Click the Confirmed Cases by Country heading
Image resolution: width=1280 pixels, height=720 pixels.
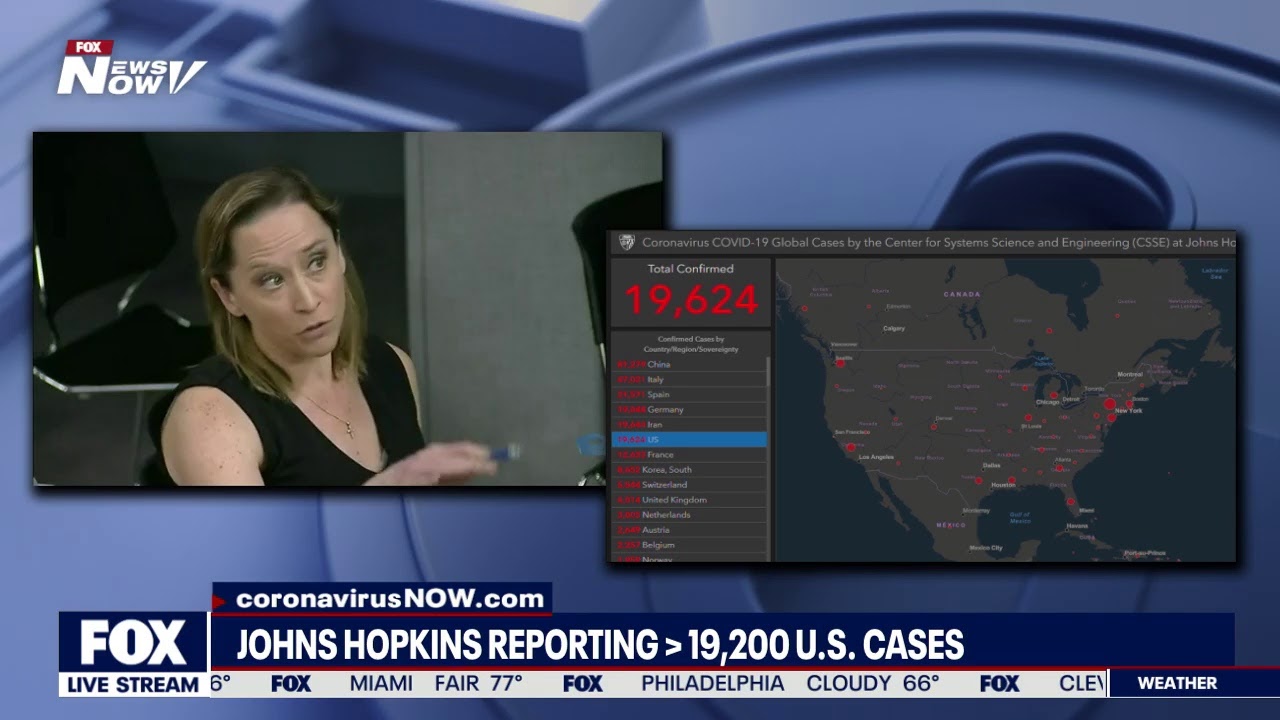click(x=691, y=344)
